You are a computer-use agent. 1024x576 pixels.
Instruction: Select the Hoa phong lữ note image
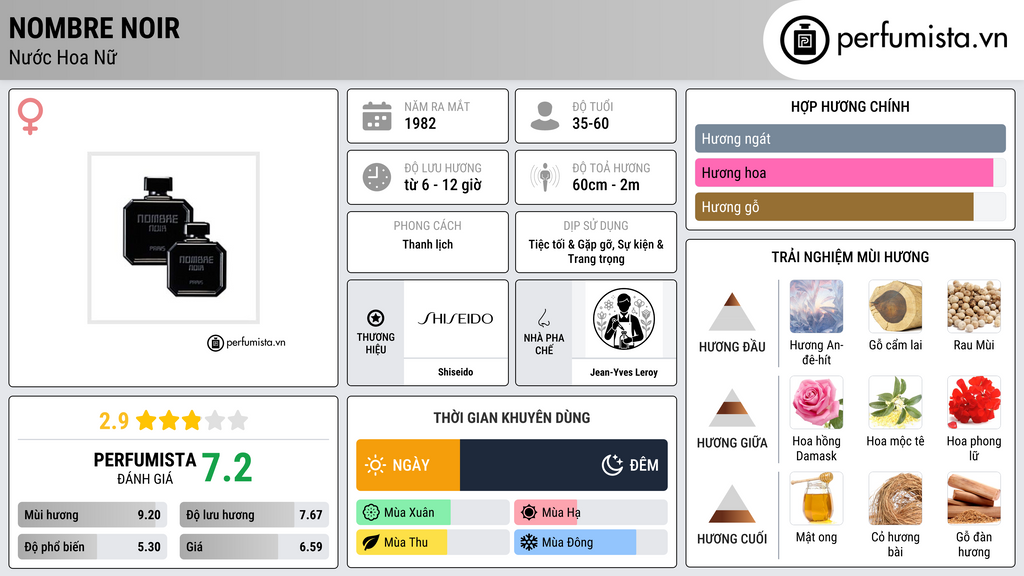pos(974,403)
